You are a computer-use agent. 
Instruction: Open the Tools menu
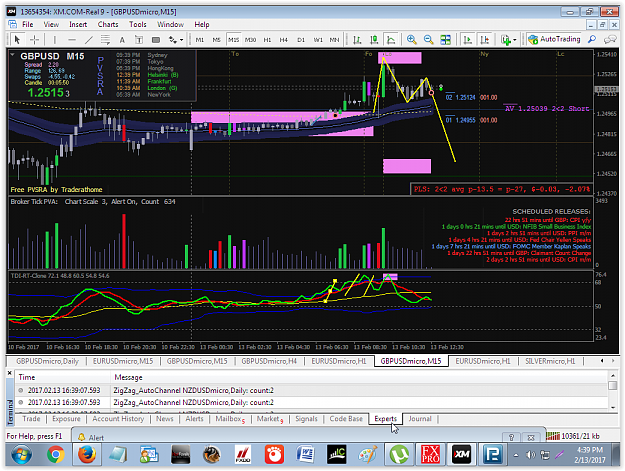pyautogui.click(x=138, y=24)
